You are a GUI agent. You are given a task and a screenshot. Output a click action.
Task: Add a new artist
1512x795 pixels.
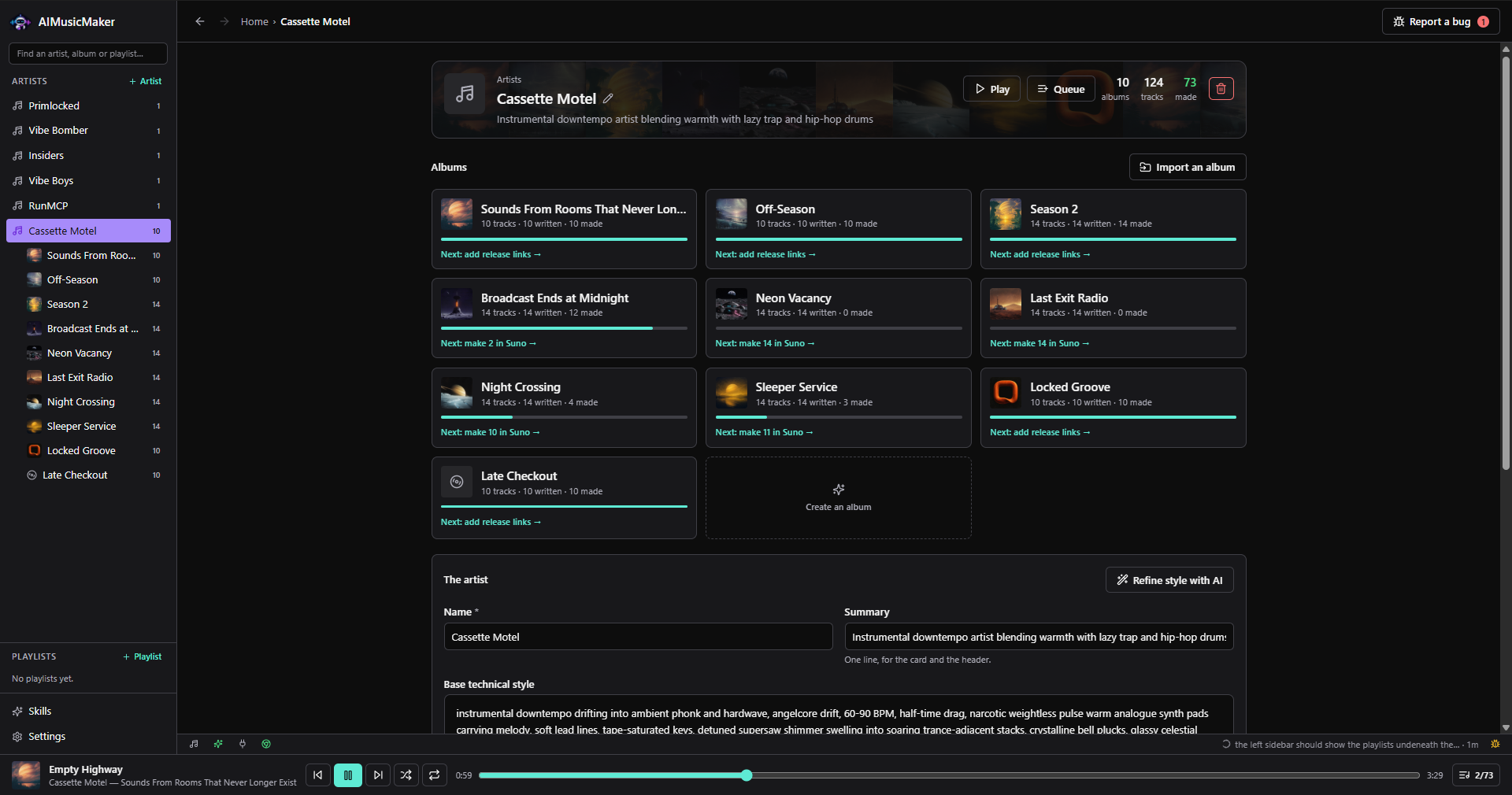(146, 81)
